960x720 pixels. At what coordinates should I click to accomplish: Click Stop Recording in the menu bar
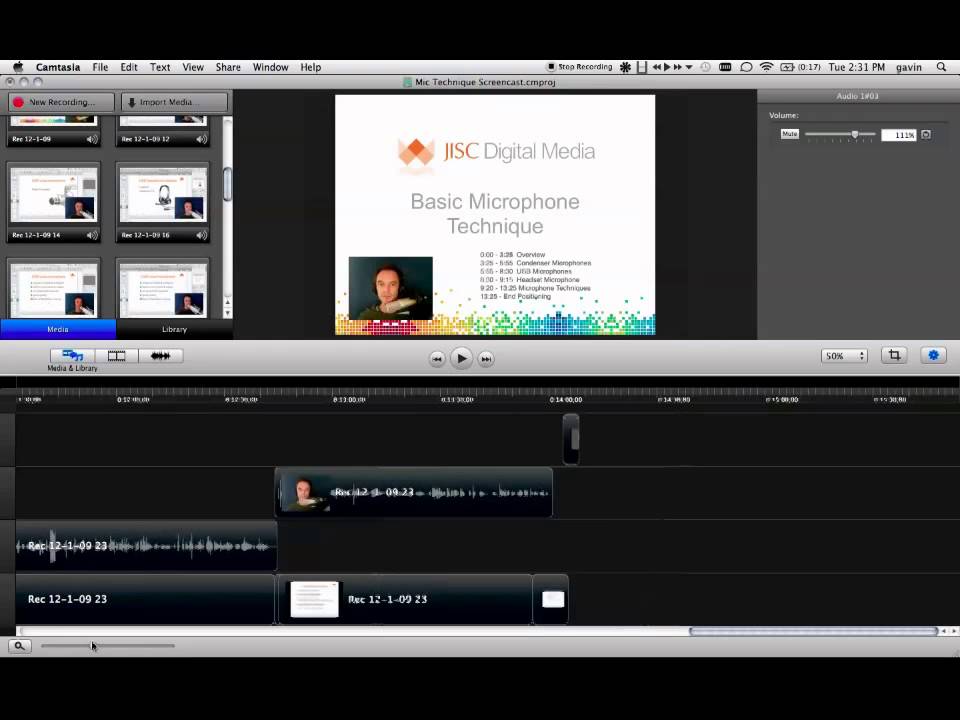click(x=579, y=67)
